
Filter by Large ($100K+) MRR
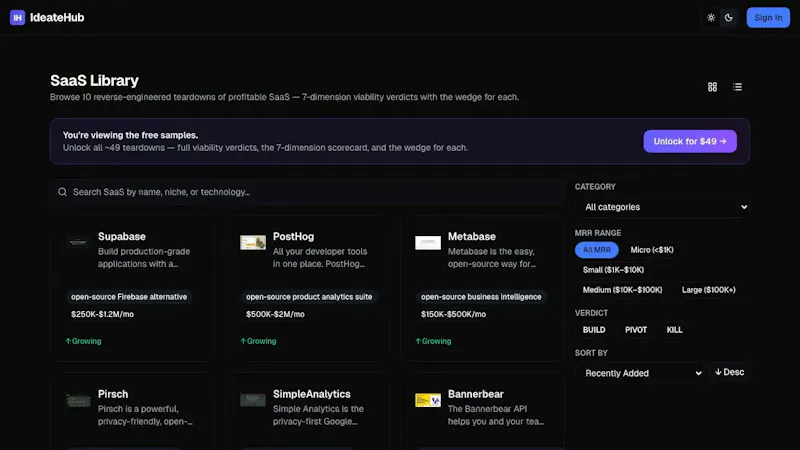[709, 290]
